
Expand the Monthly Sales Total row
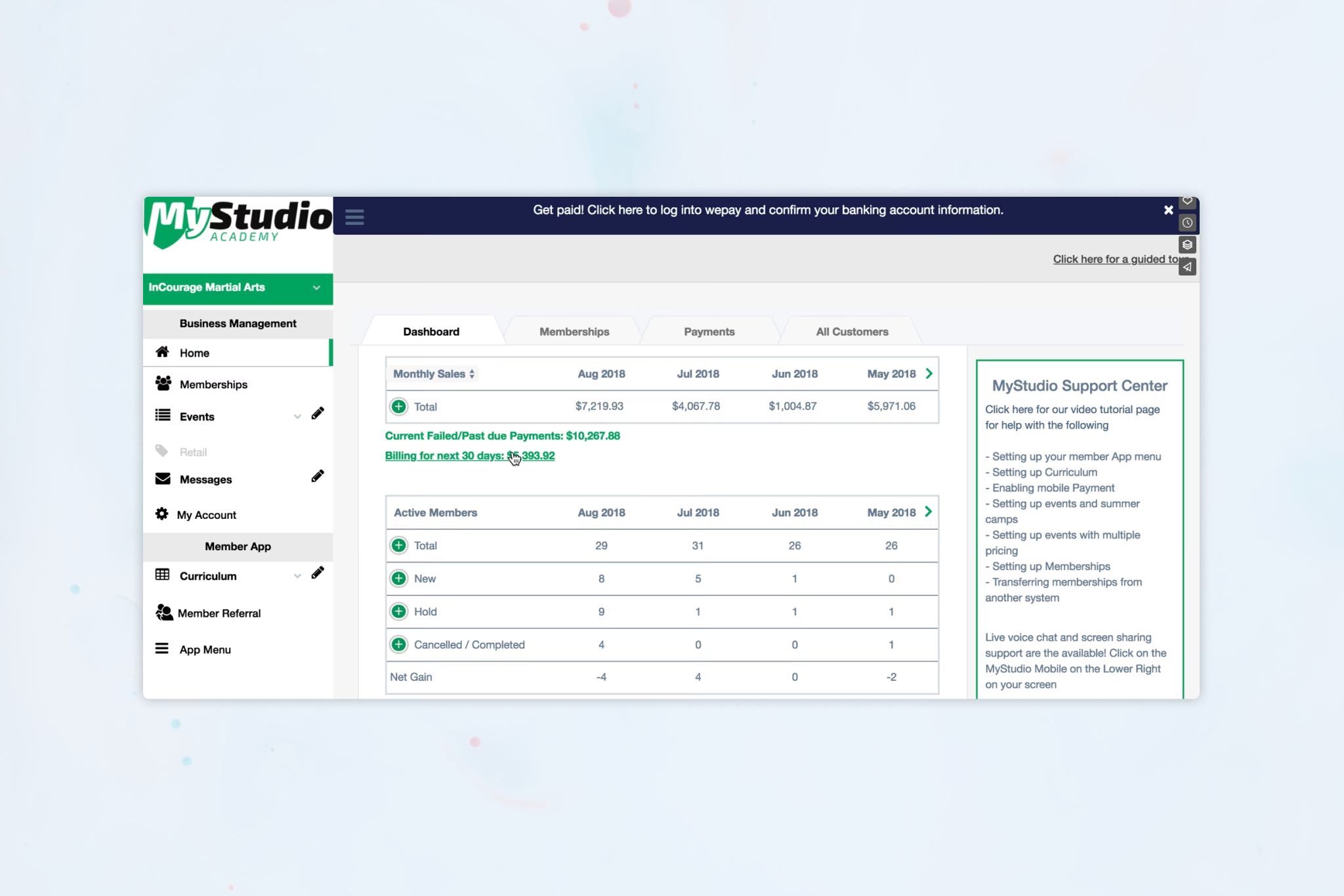[398, 407]
